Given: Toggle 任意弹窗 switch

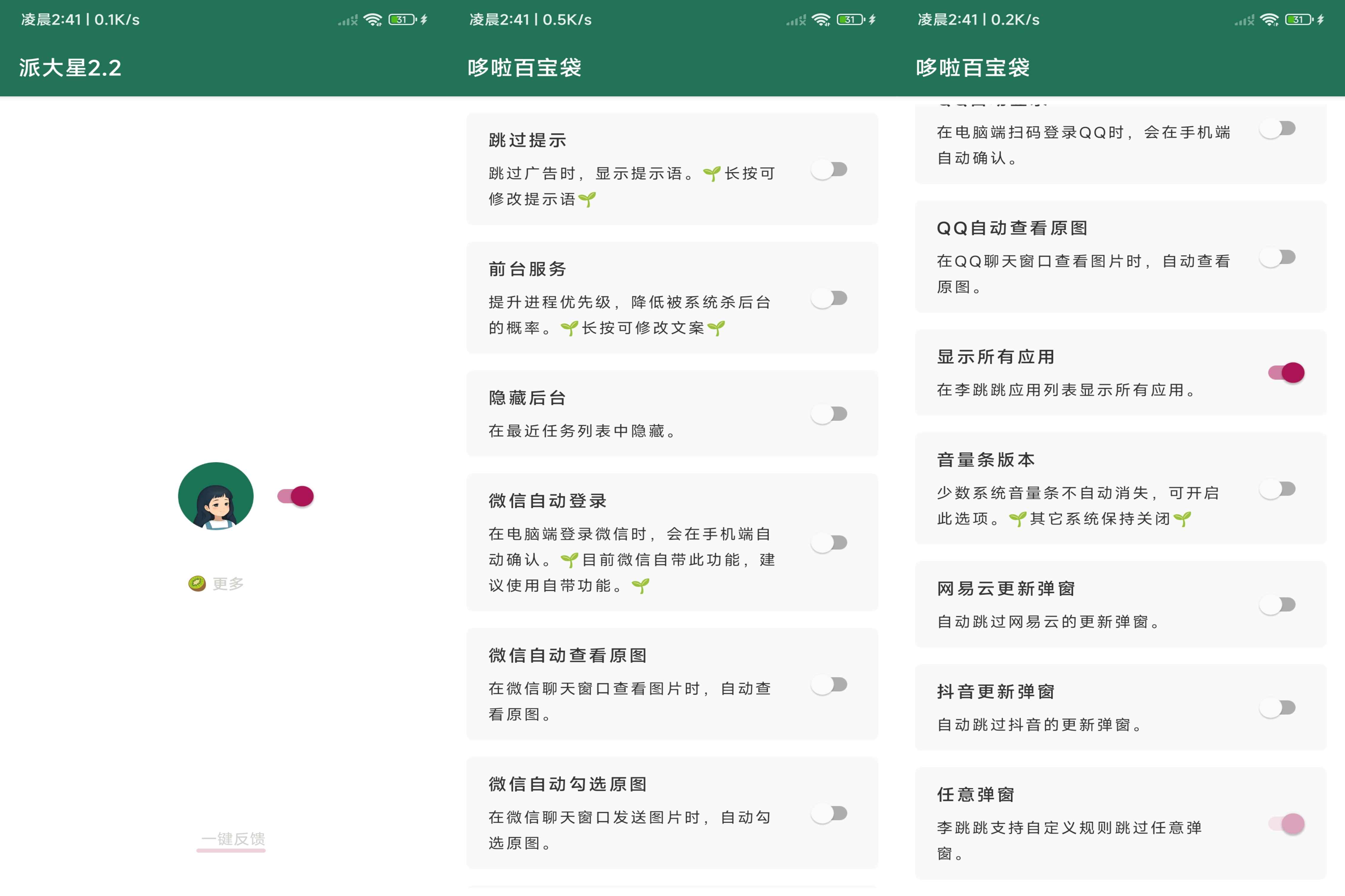Looking at the screenshot, I should point(1286,824).
